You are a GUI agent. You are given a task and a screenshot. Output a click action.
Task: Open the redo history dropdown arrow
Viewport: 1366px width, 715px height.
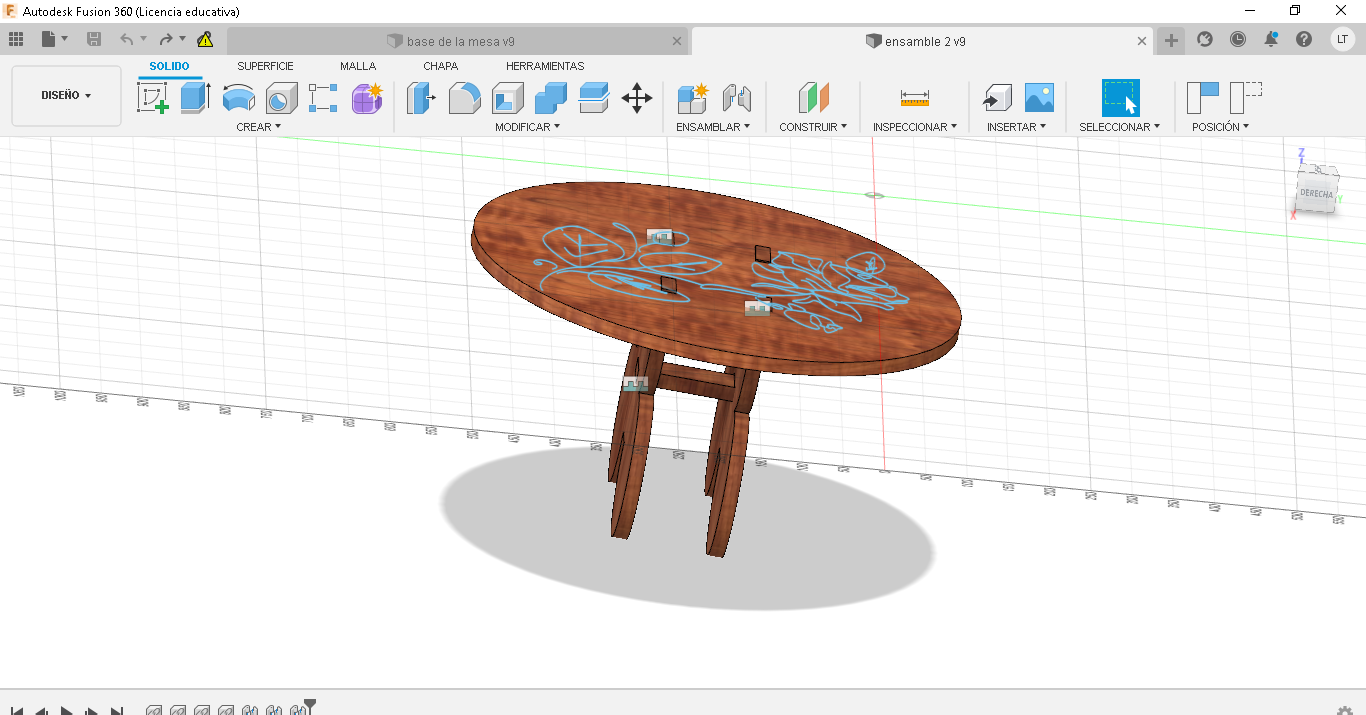click(x=182, y=39)
